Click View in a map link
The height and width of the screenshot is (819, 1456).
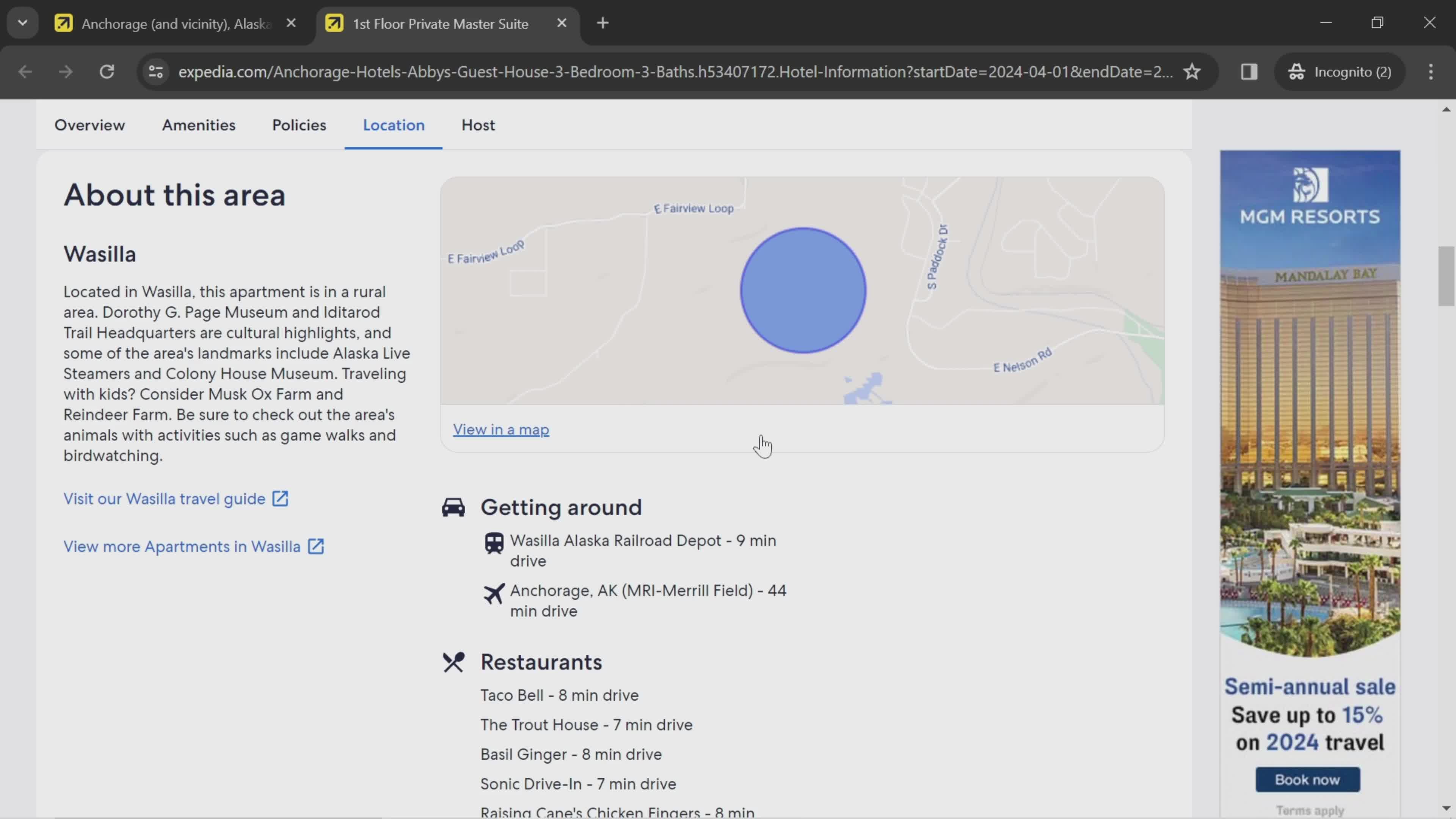pos(501,429)
